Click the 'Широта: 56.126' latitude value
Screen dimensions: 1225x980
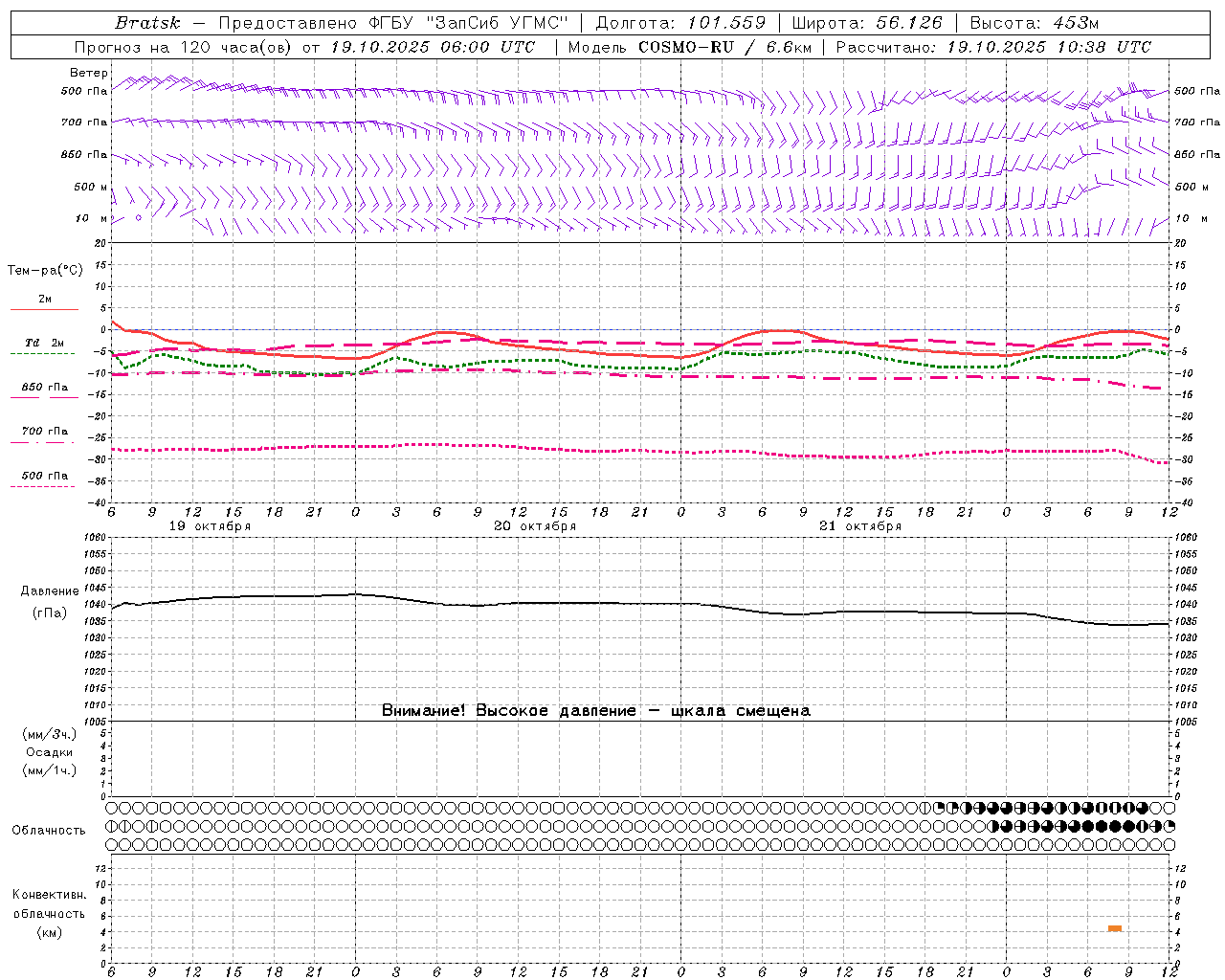[x=867, y=23]
